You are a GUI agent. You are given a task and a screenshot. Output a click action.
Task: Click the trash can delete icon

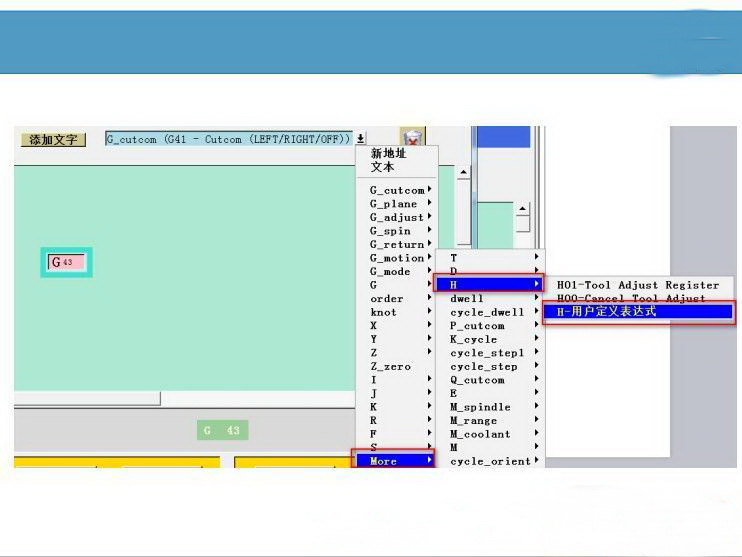tap(412, 138)
